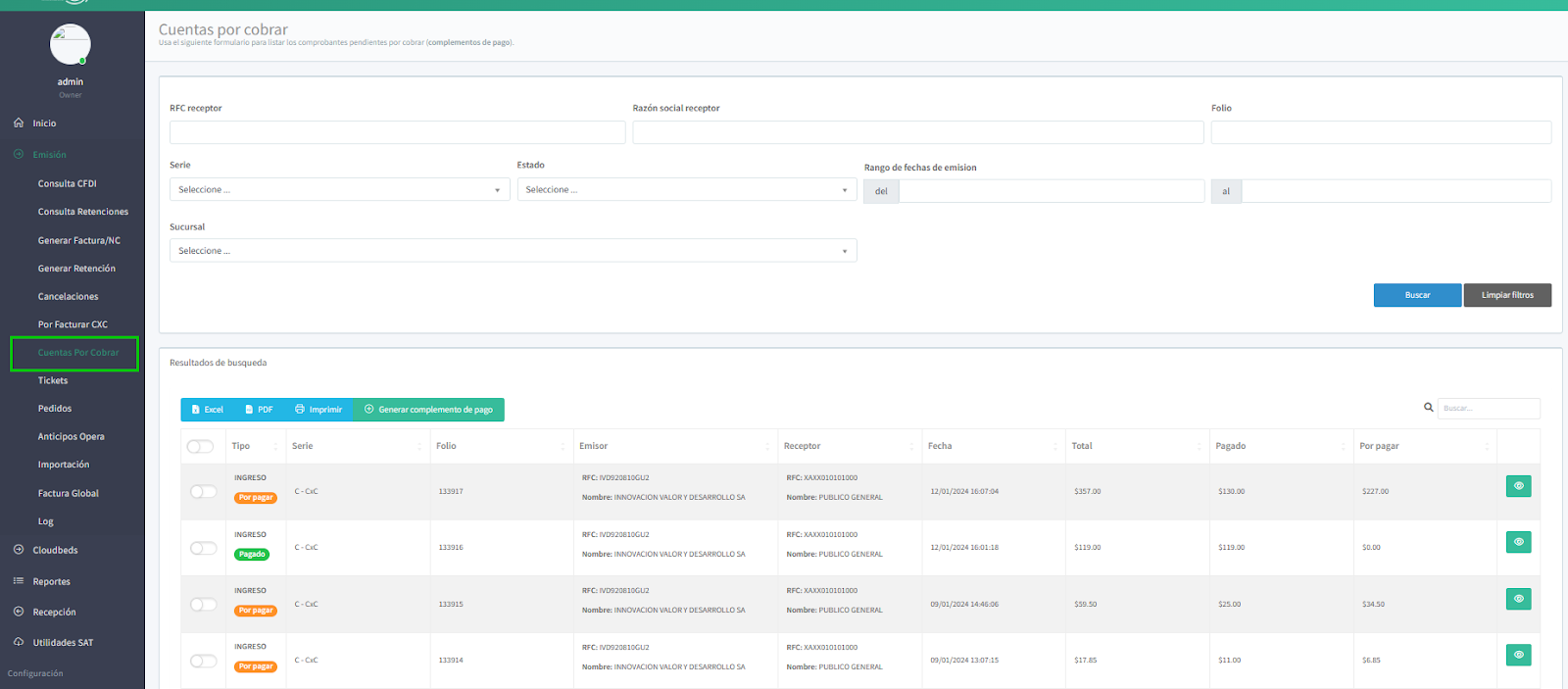Sort table by Pagado column arrows
Screen dimensions: 1568x689
[1344, 447]
